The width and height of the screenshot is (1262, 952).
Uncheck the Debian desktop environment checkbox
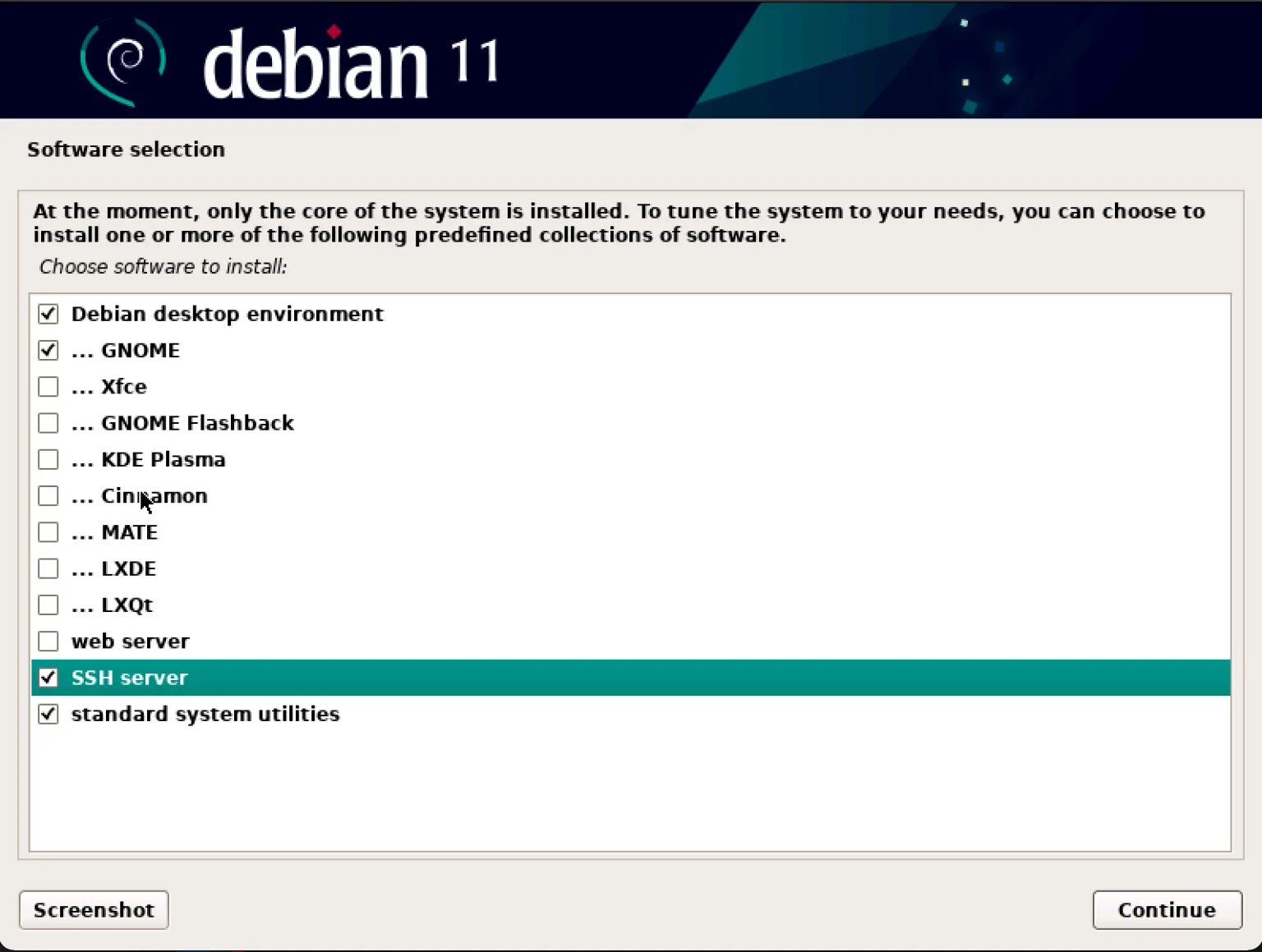48,314
